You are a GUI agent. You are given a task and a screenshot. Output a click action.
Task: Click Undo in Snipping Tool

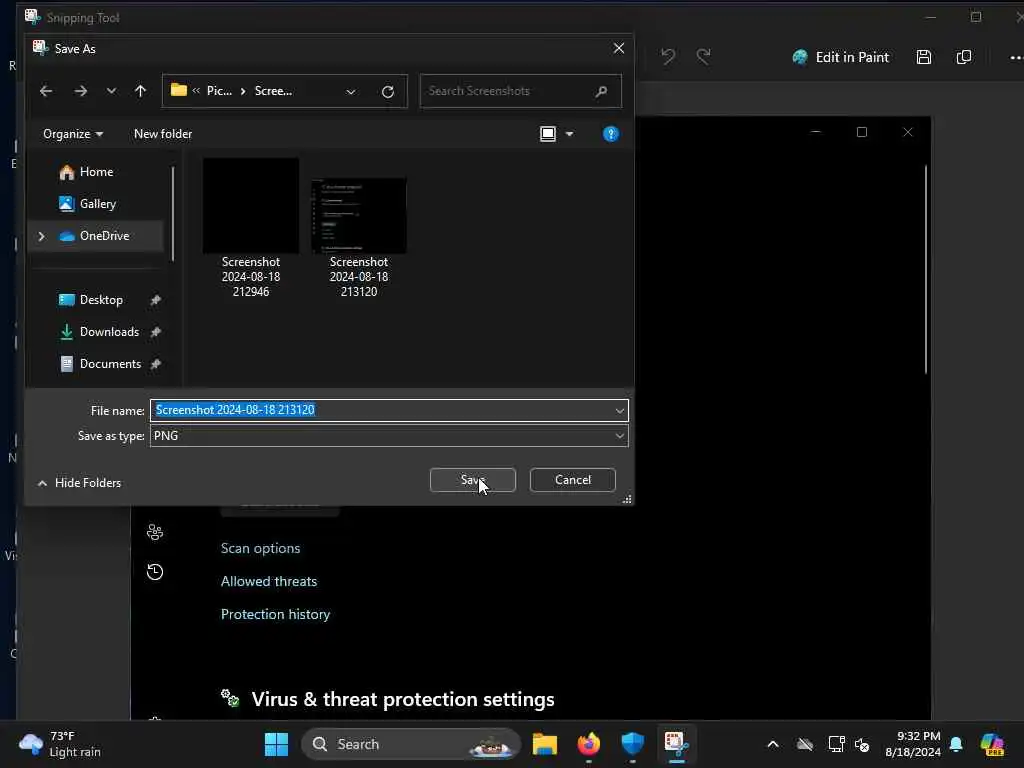[667, 57]
